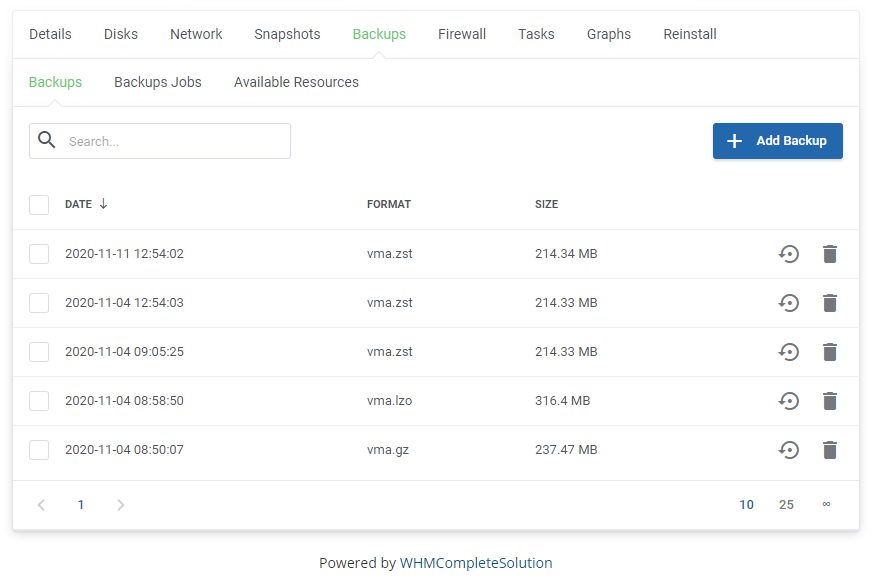Sort by the DATE column header
The height and width of the screenshot is (580, 874).
pyautogui.click(x=79, y=204)
